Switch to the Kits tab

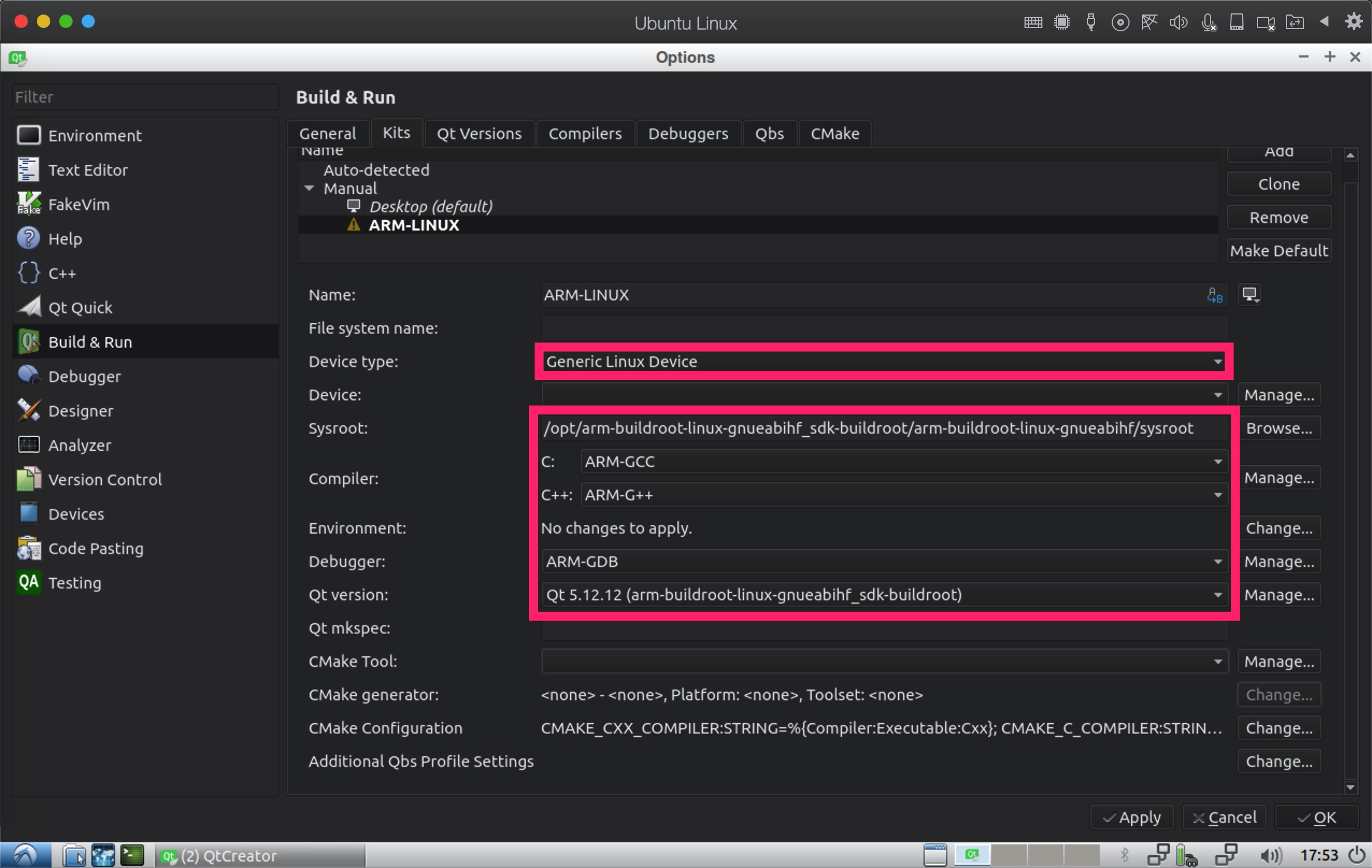point(397,133)
